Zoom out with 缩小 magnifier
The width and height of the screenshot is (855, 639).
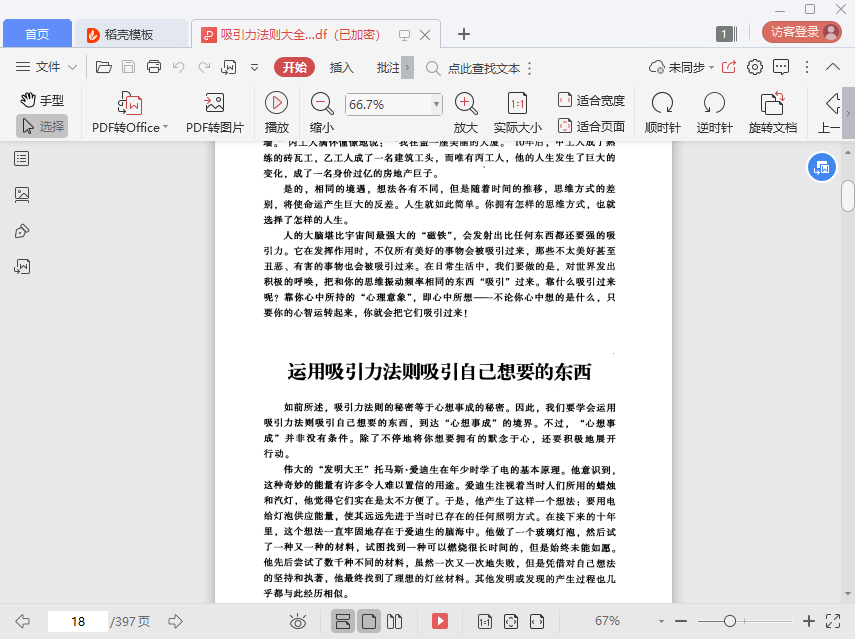pyautogui.click(x=322, y=113)
